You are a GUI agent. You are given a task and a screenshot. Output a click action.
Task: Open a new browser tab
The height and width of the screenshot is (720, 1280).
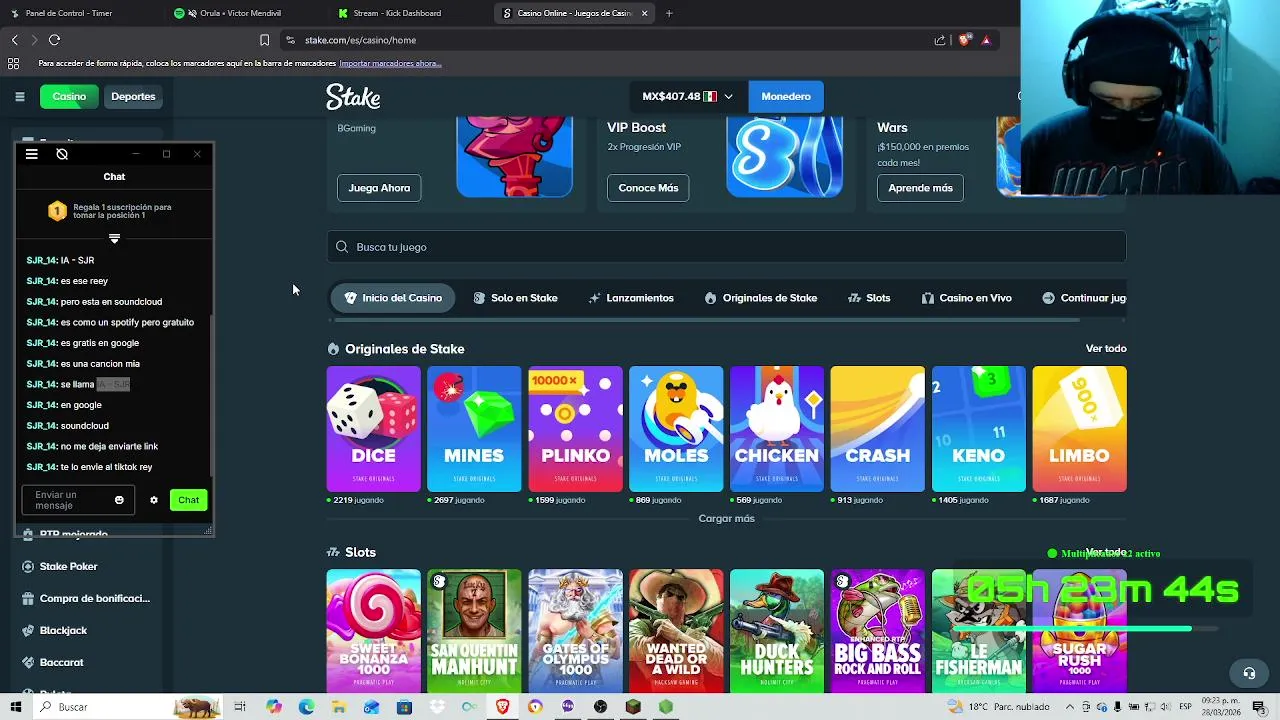click(669, 13)
